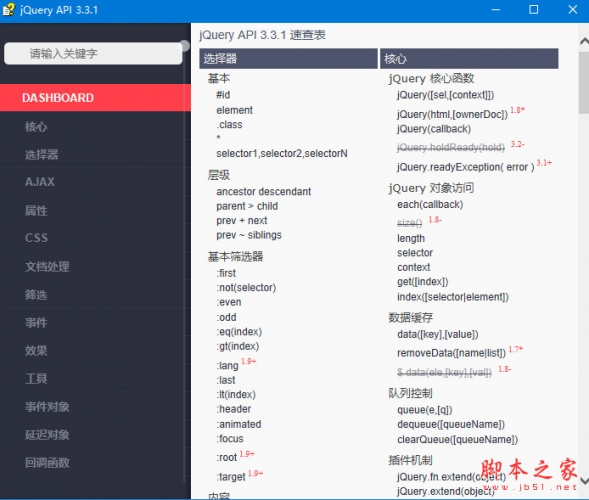Click the keyword search input field
The width and height of the screenshot is (589, 500).
click(x=93, y=54)
